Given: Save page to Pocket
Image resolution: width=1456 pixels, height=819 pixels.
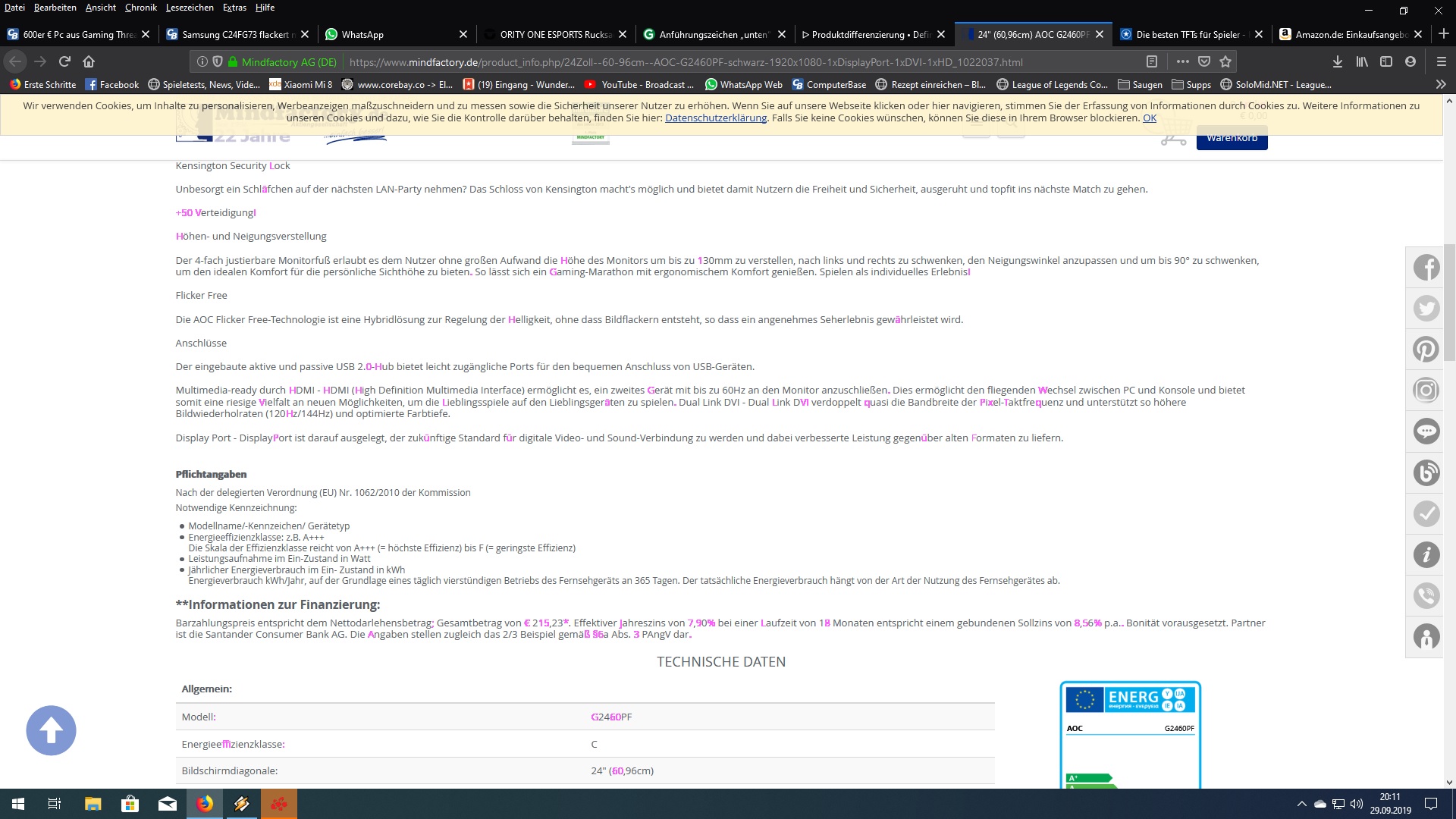Looking at the screenshot, I should pyautogui.click(x=1204, y=61).
